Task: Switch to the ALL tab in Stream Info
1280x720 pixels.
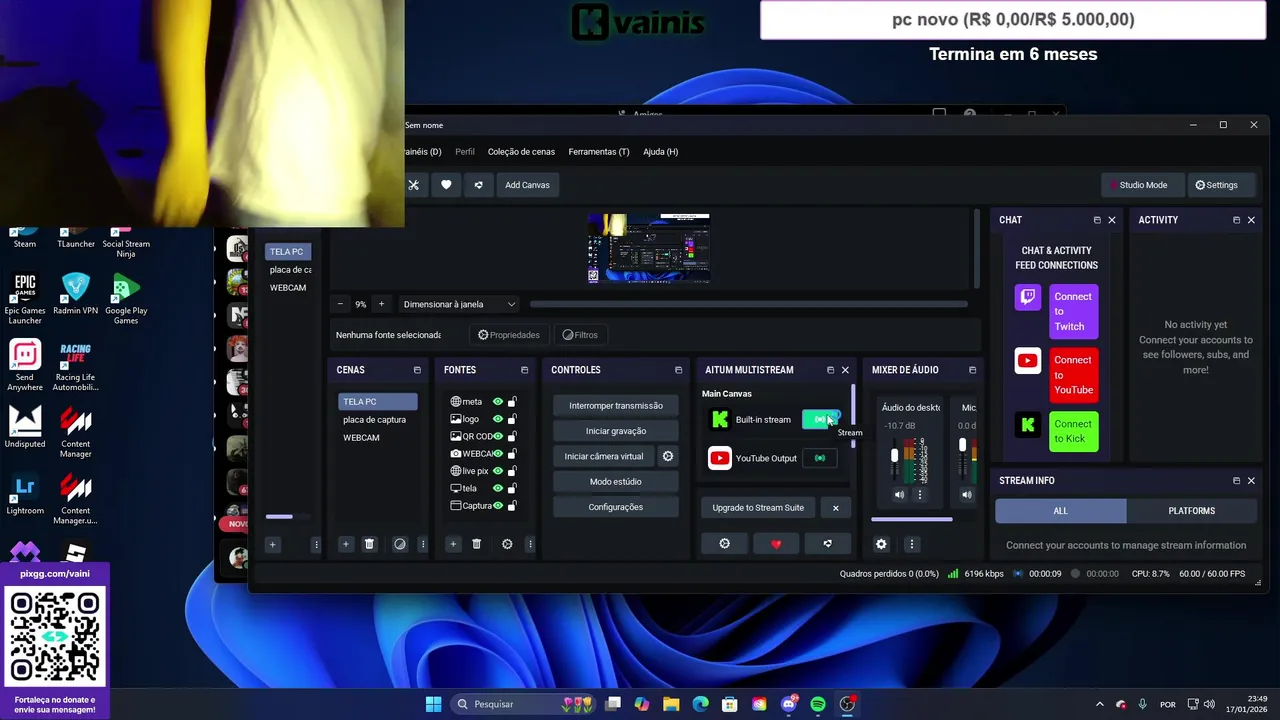Action: [1061, 511]
